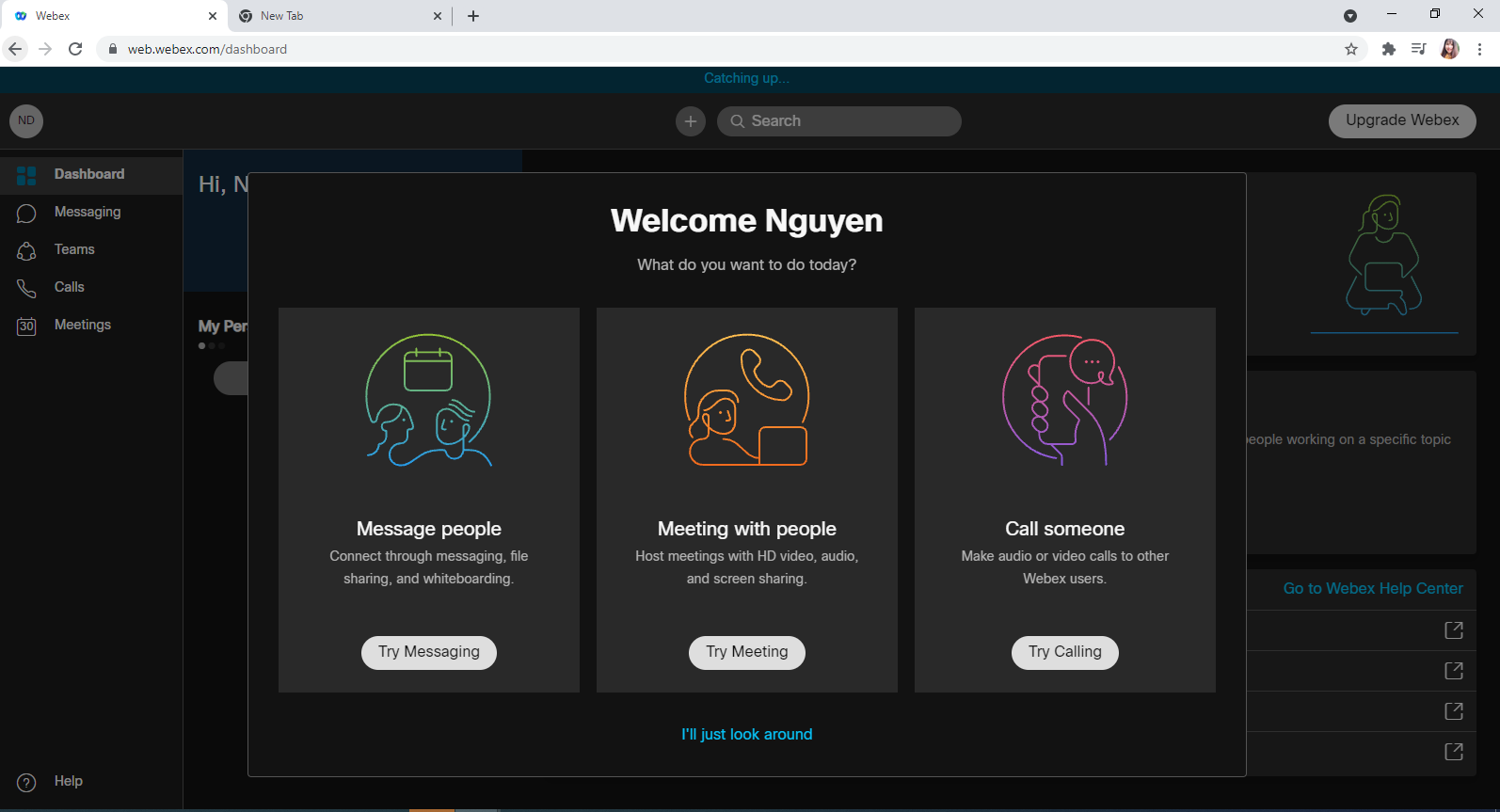
Task: Open a new browser tab
Action: (x=473, y=16)
